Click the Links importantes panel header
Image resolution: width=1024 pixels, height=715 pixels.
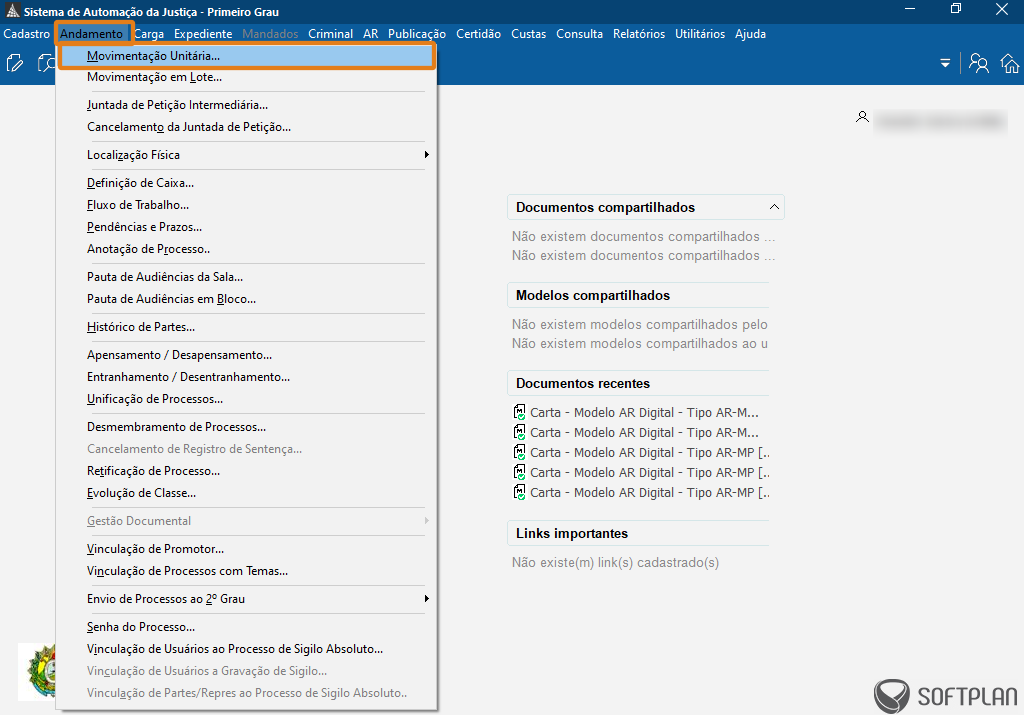(638, 533)
